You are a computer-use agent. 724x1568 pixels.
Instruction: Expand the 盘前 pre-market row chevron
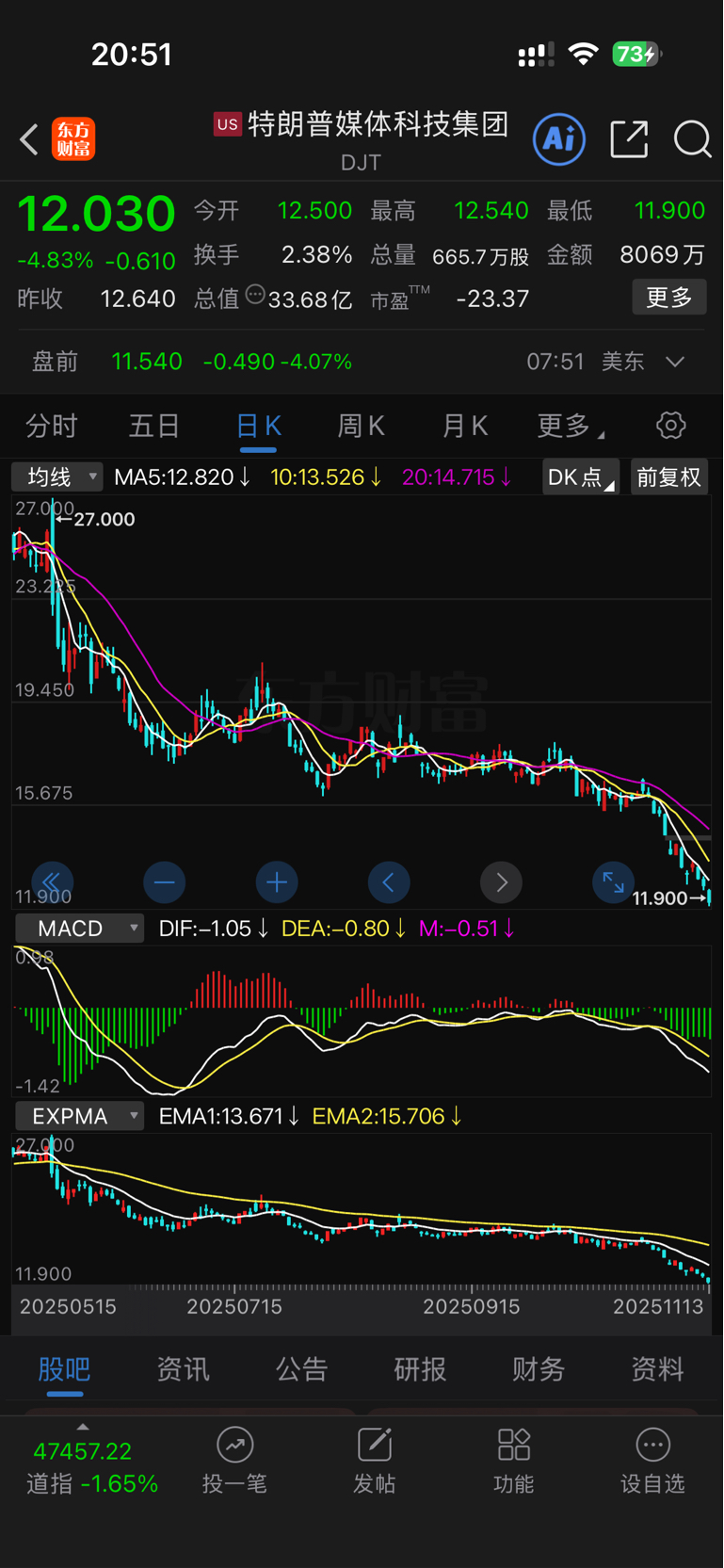click(x=675, y=362)
